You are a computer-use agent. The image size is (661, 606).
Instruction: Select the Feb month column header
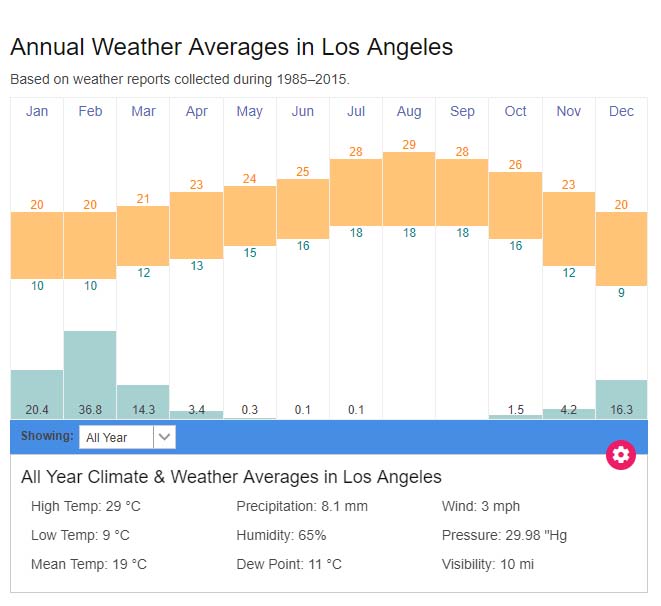pos(90,111)
